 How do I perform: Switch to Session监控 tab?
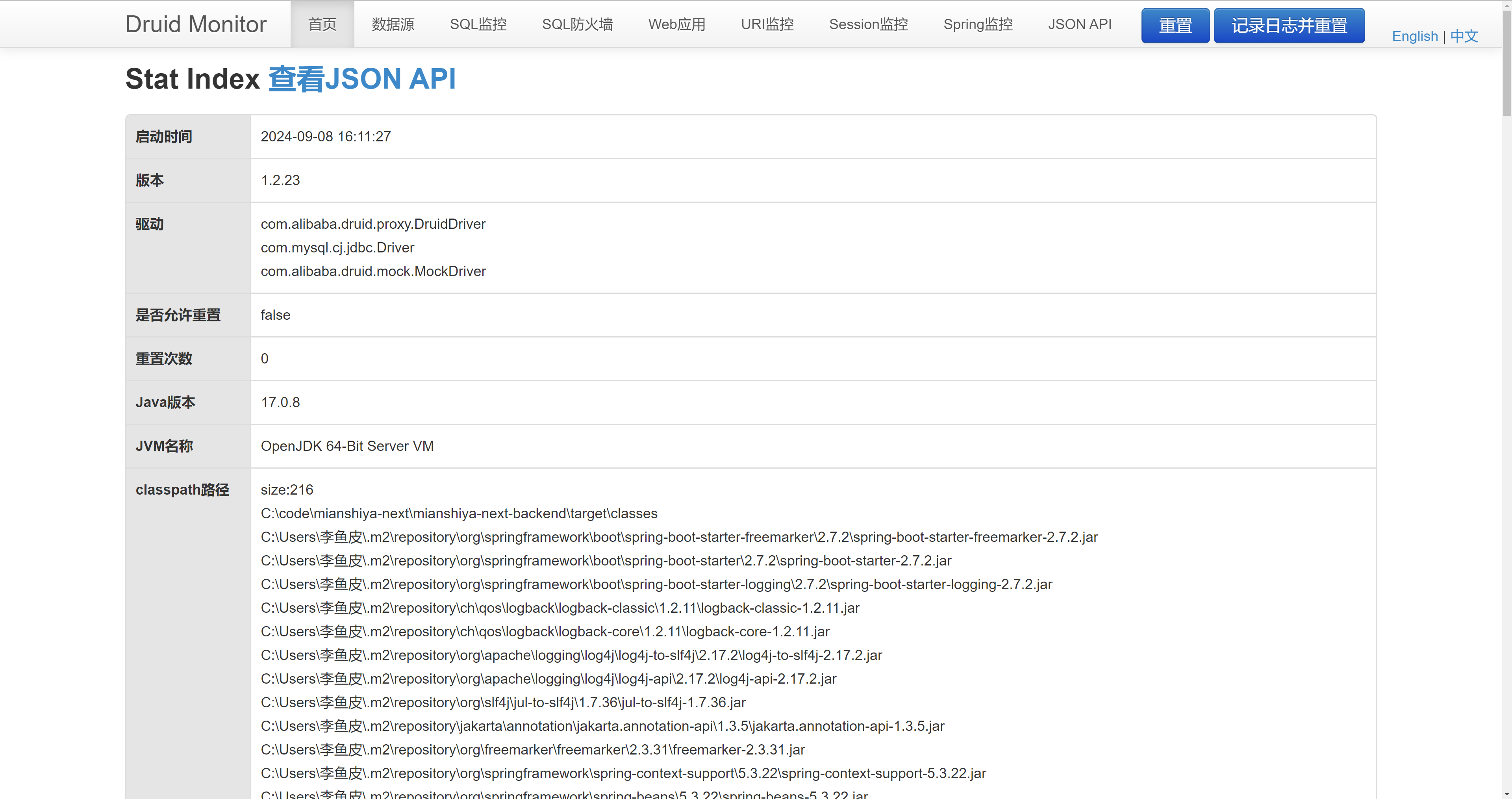(x=868, y=24)
